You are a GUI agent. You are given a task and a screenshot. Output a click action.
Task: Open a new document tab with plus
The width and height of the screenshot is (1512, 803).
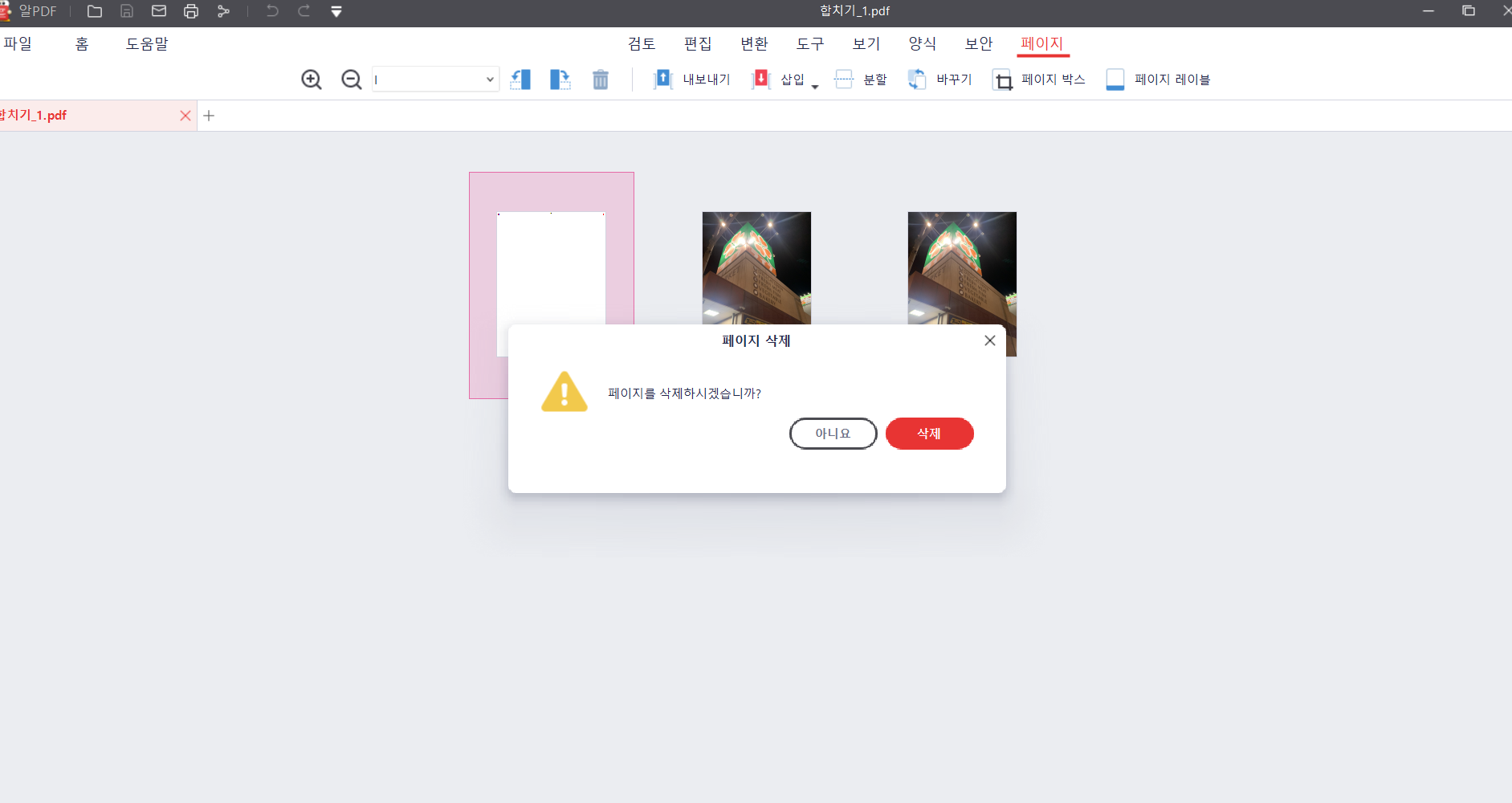(209, 115)
